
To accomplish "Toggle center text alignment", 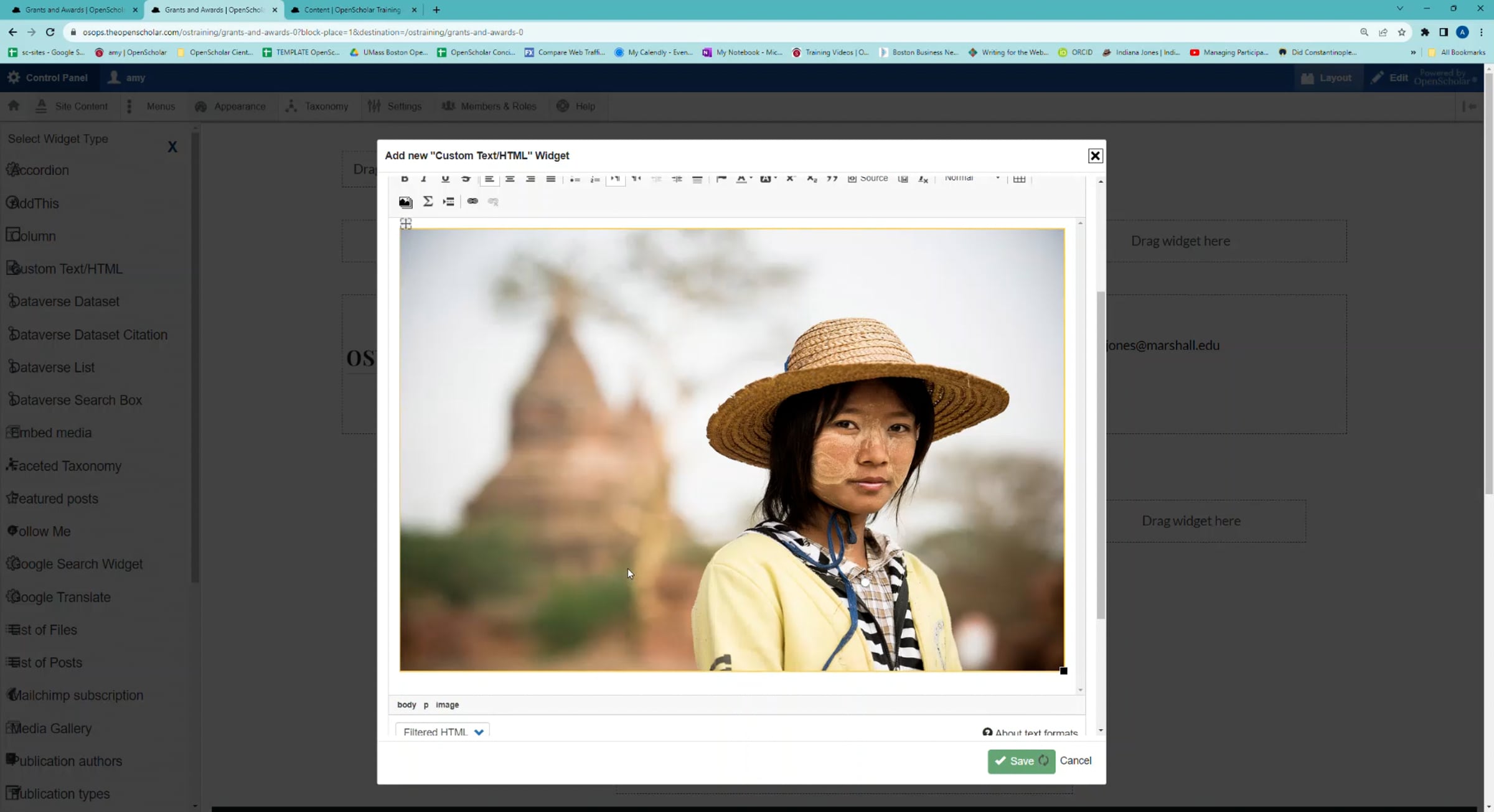I will [x=510, y=179].
